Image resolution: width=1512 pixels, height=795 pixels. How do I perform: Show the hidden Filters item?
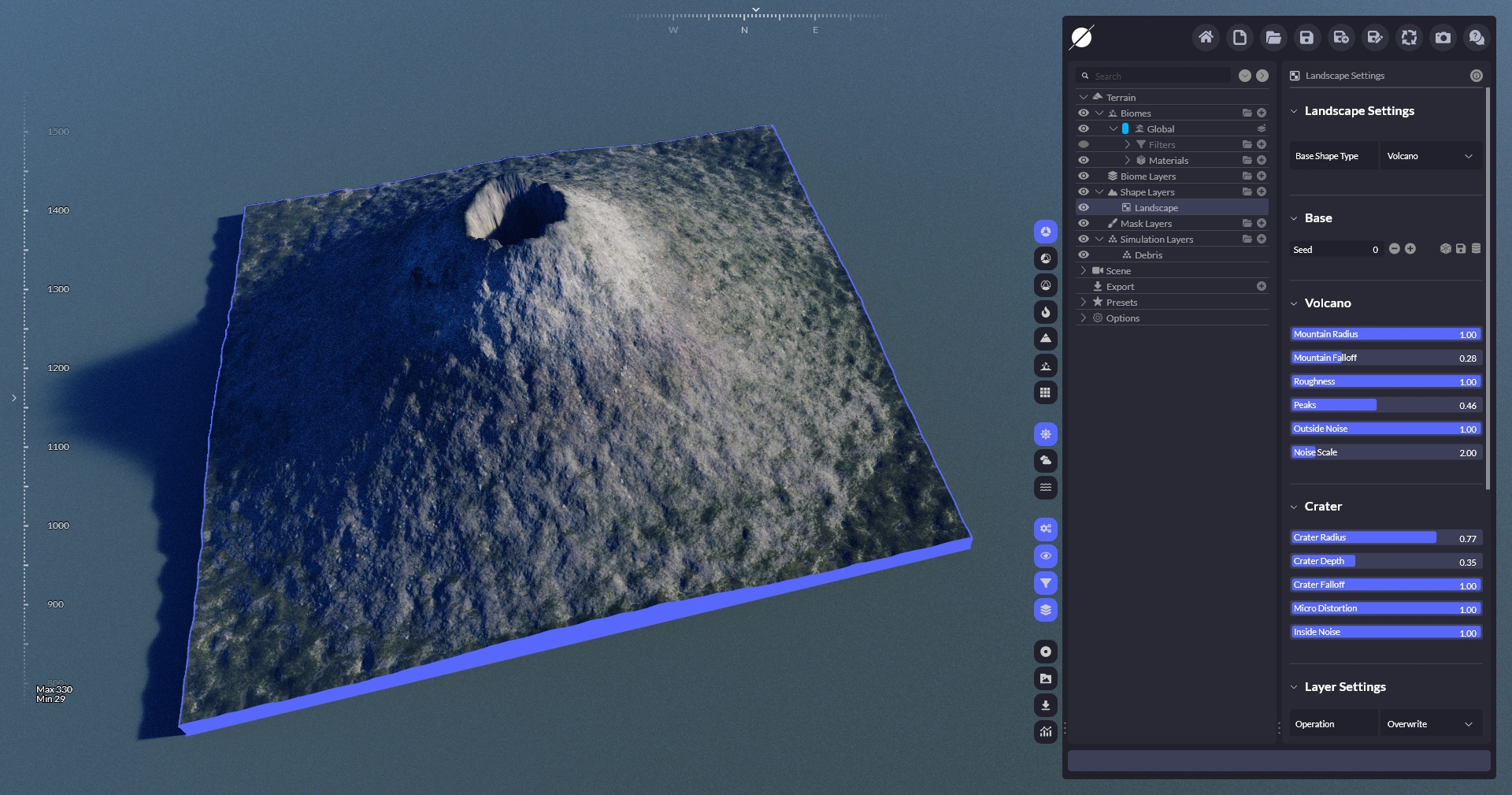pyautogui.click(x=1084, y=145)
